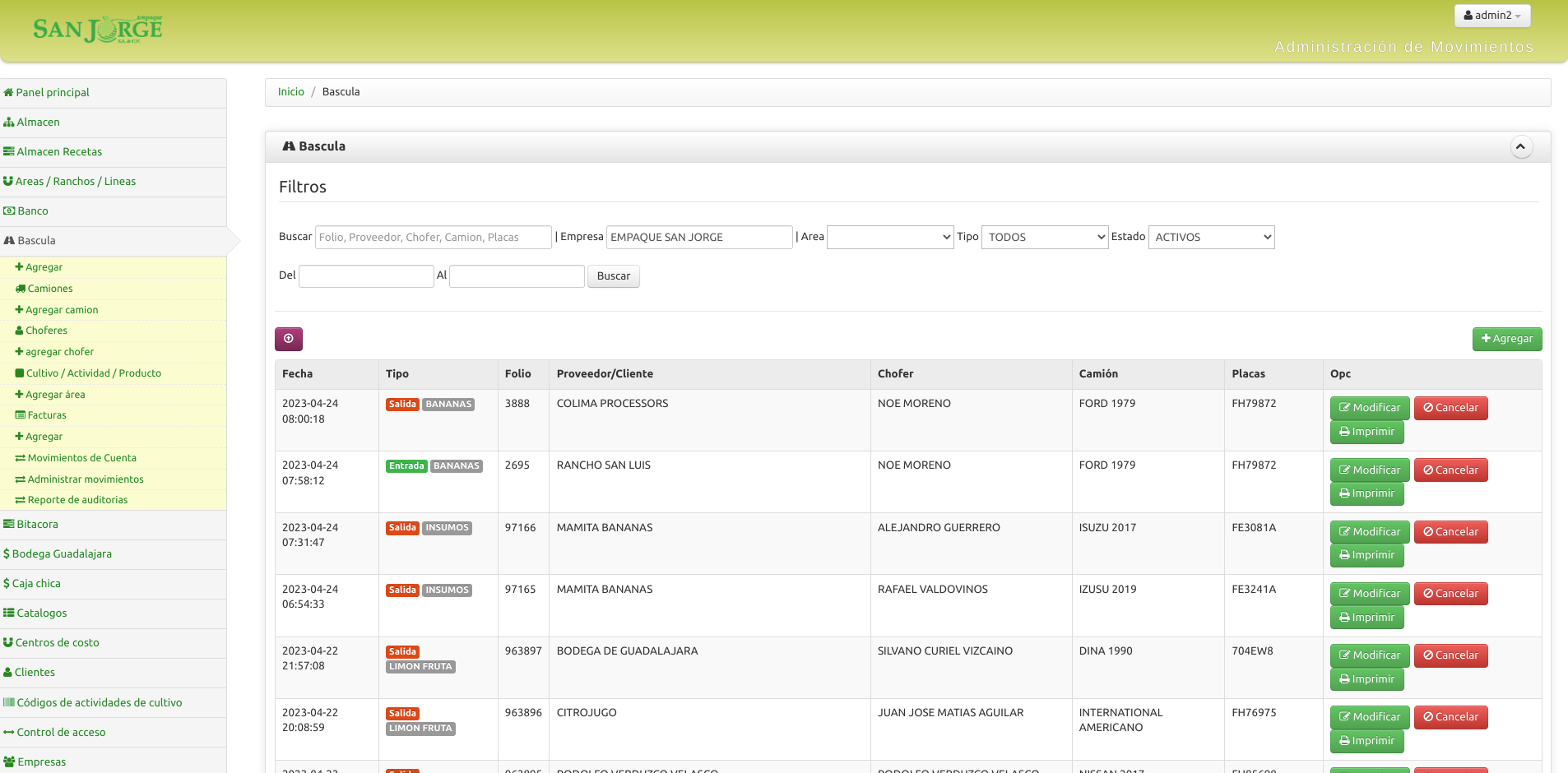The image size is (1568, 773).
Task: Click the Entrada badge for folio 2695
Action: pos(406,466)
